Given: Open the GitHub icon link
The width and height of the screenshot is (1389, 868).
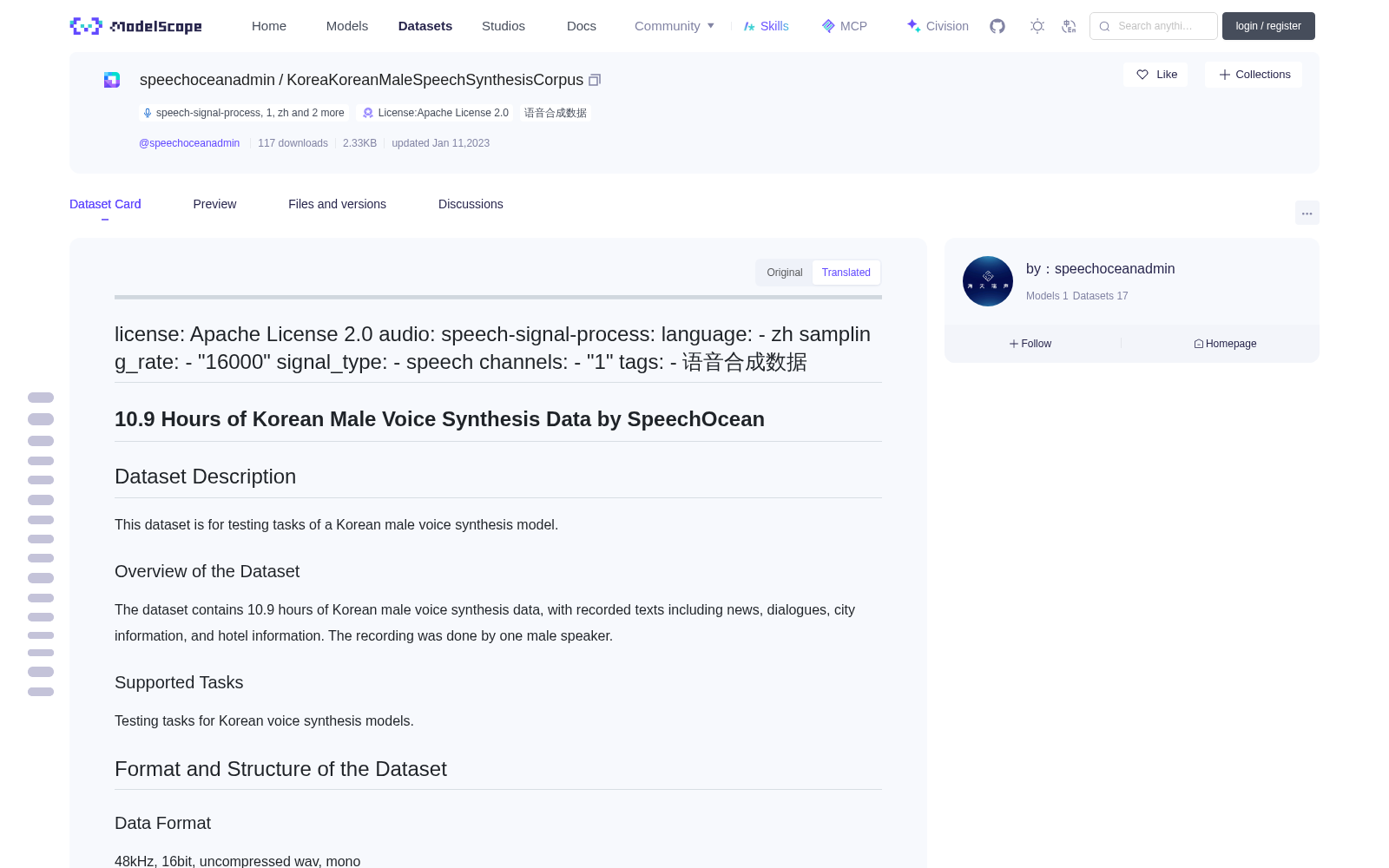Looking at the screenshot, I should [997, 26].
